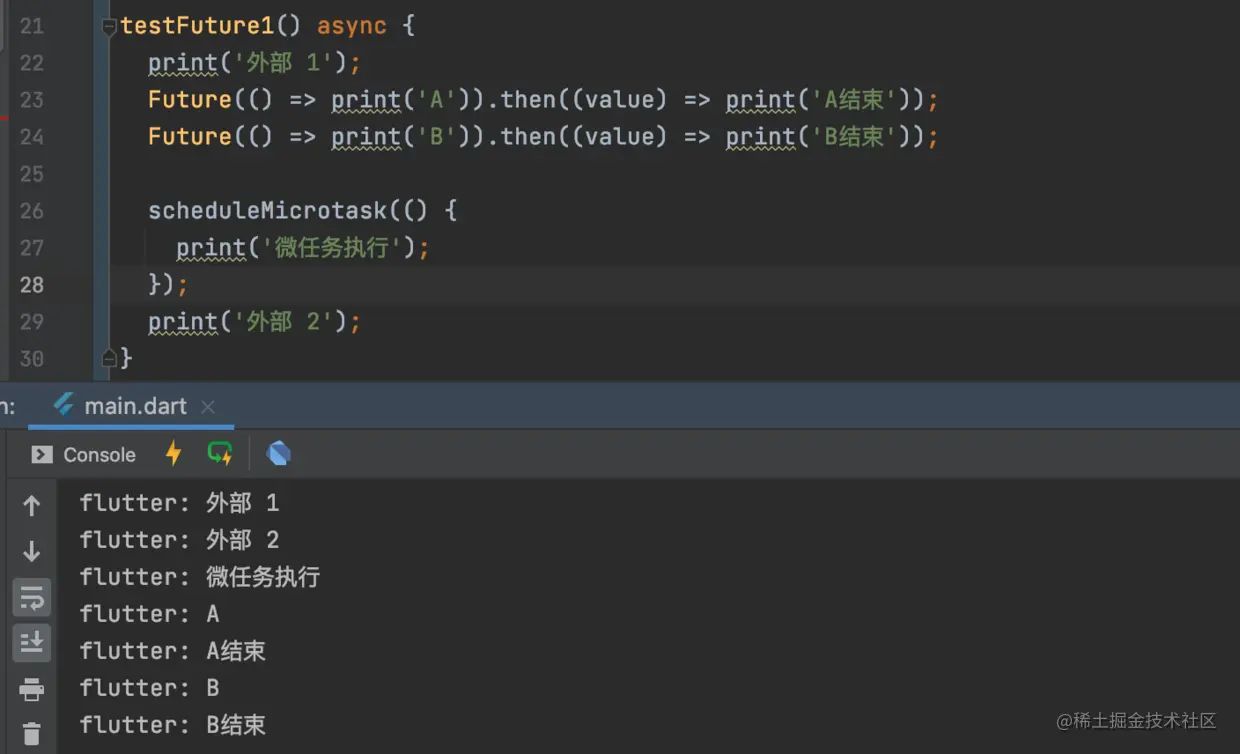The image size is (1240, 754).
Task: Collapse testFuture1 function fold marker on line 21
Action: [109, 28]
